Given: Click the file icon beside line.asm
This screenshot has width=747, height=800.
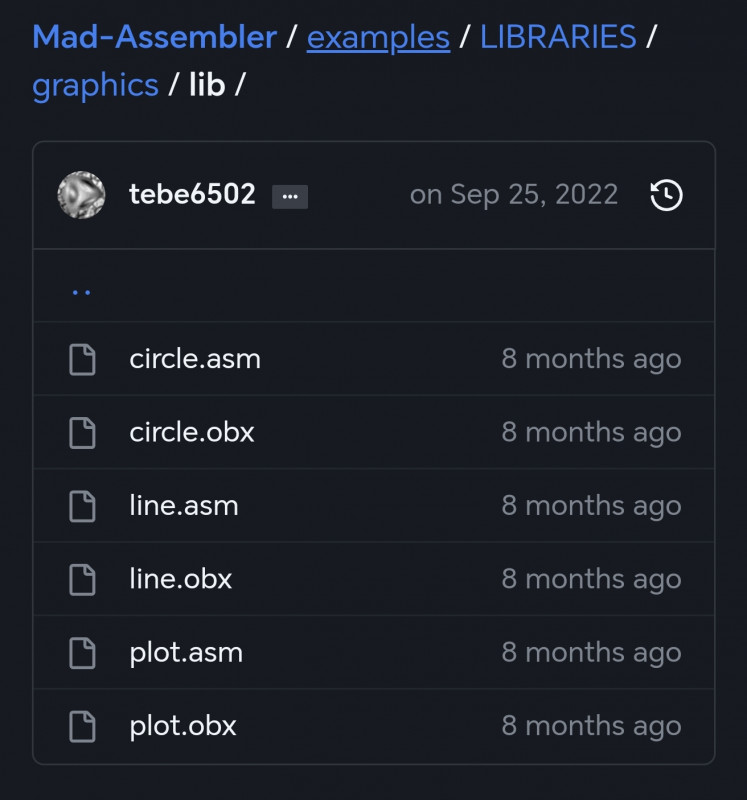Looking at the screenshot, I should pos(84,505).
